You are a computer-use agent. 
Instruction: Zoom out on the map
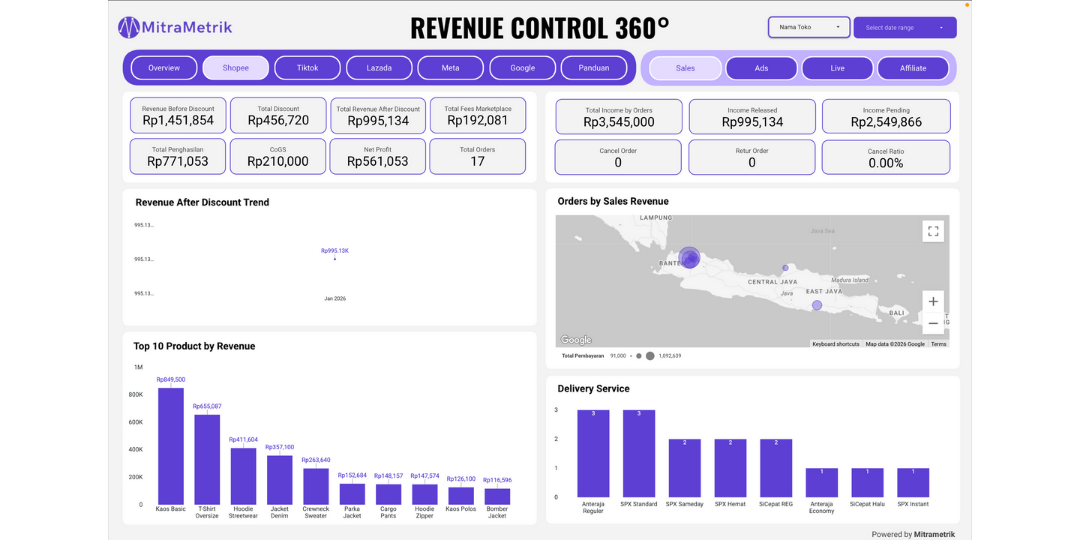click(933, 323)
